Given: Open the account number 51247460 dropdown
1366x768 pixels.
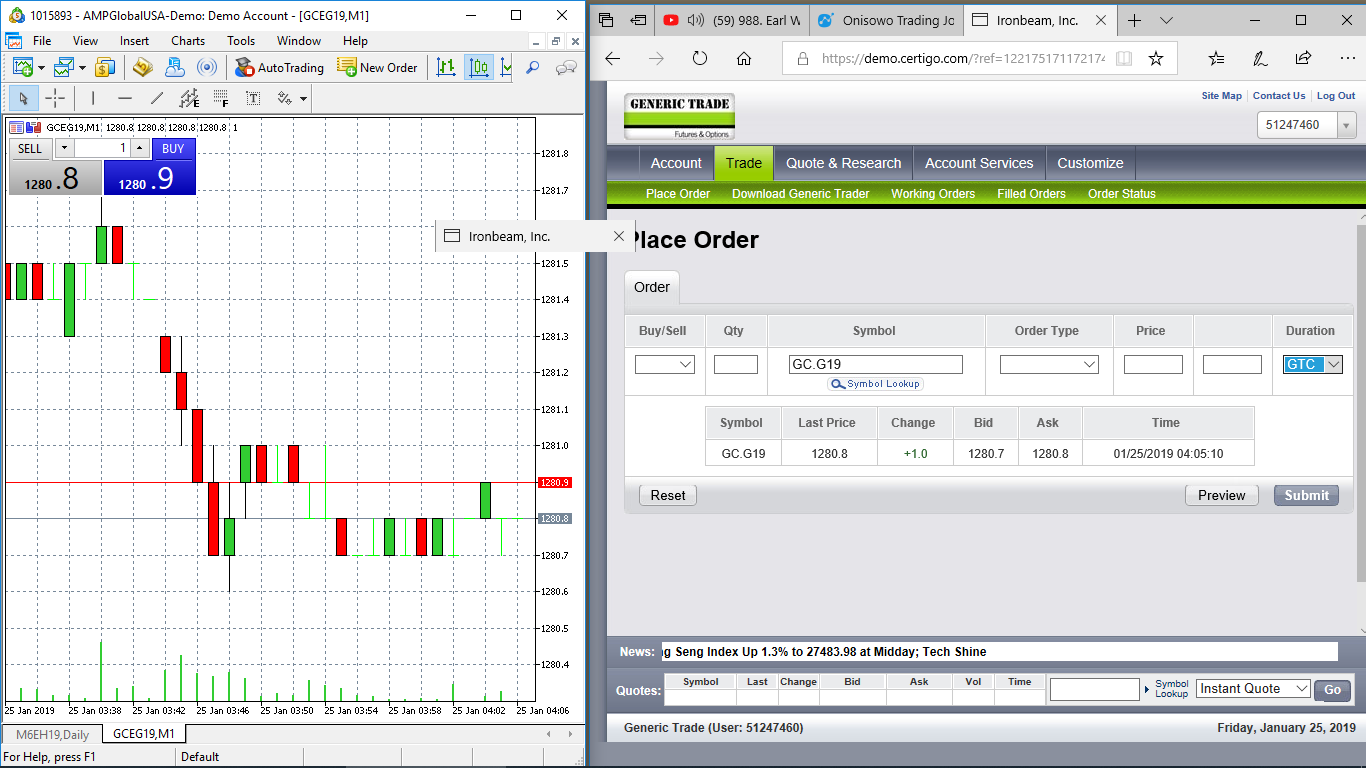Looking at the screenshot, I should tap(1306, 125).
